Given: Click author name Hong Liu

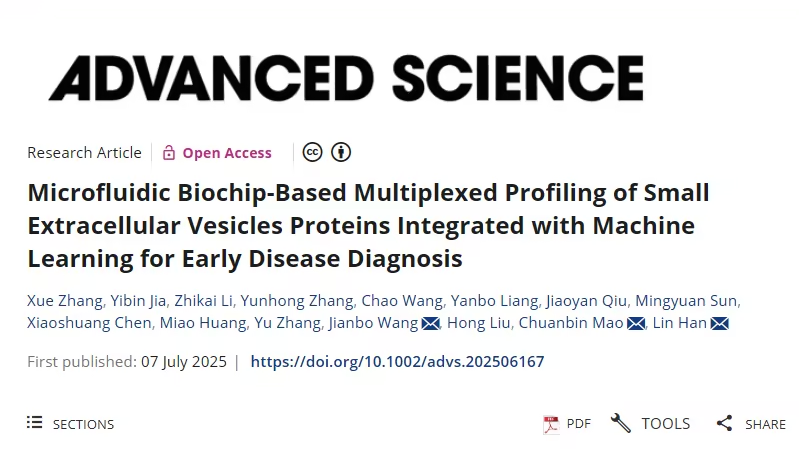Looking at the screenshot, I should tap(478, 323).
